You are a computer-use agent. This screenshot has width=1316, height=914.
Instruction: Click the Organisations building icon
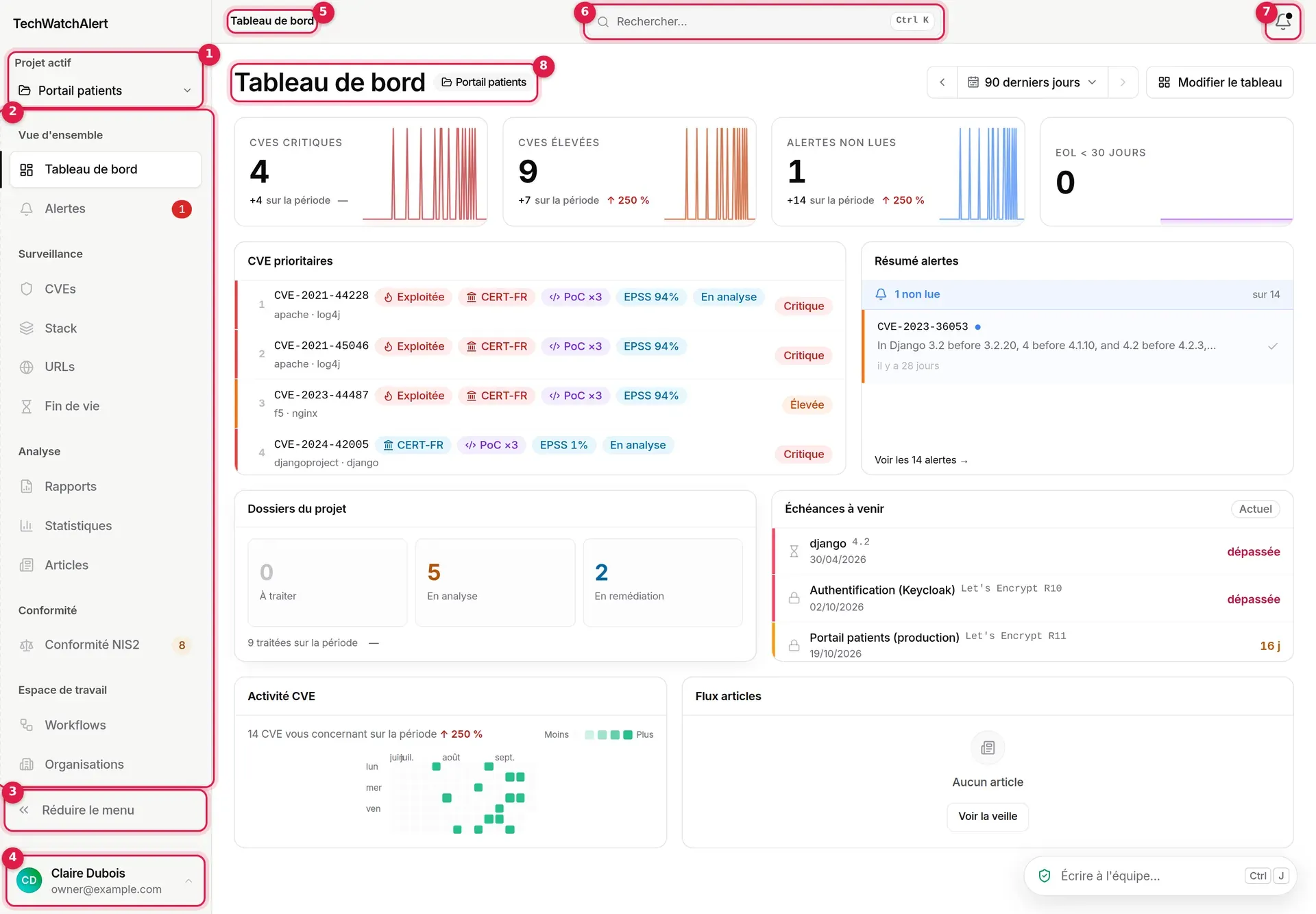pos(27,765)
